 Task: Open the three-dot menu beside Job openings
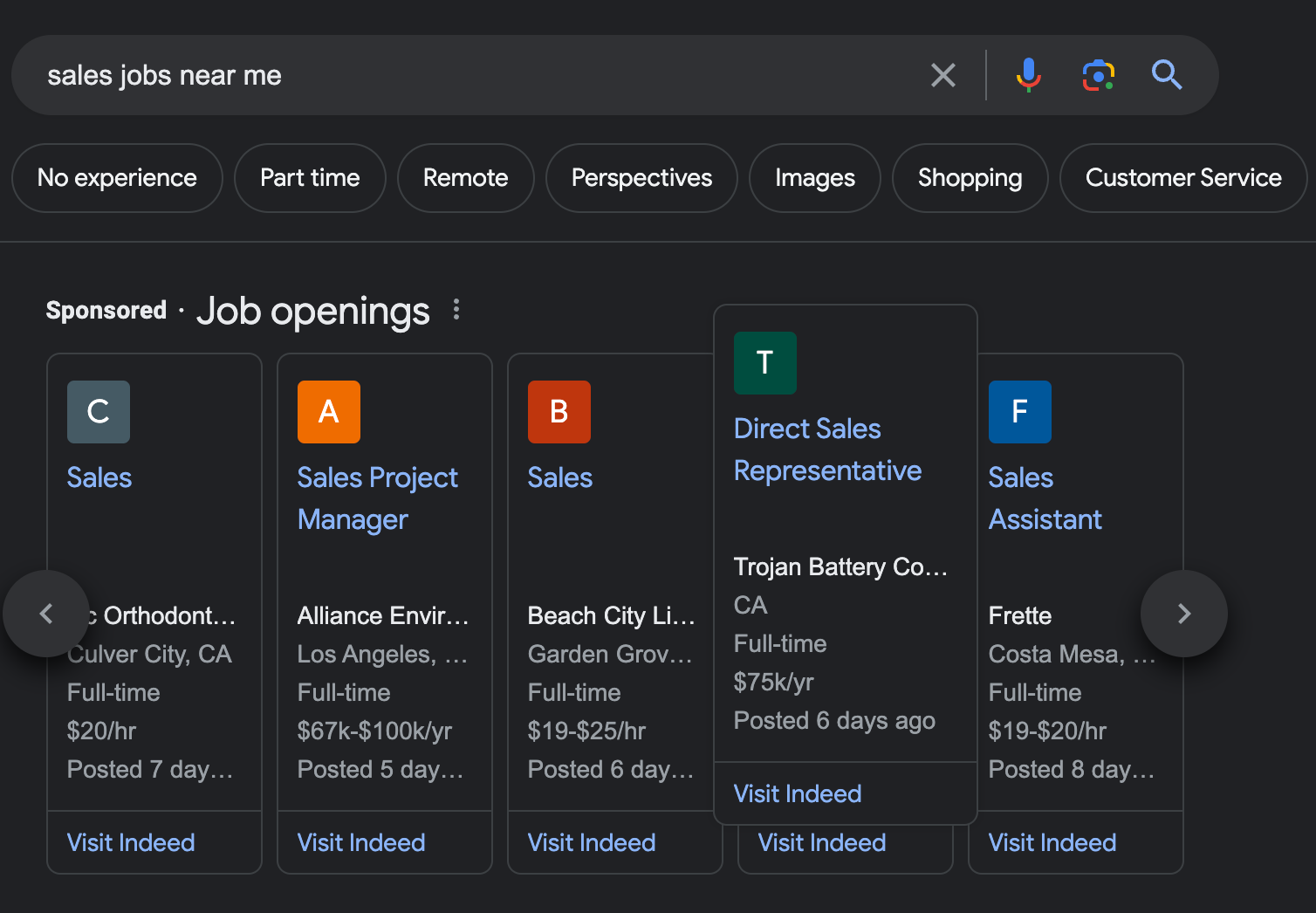456,310
